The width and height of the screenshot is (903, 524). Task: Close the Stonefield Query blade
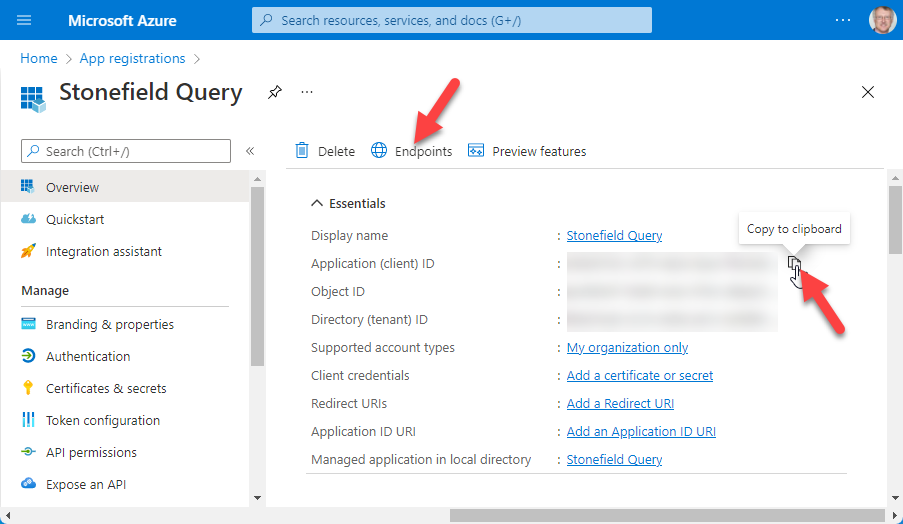tap(868, 92)
